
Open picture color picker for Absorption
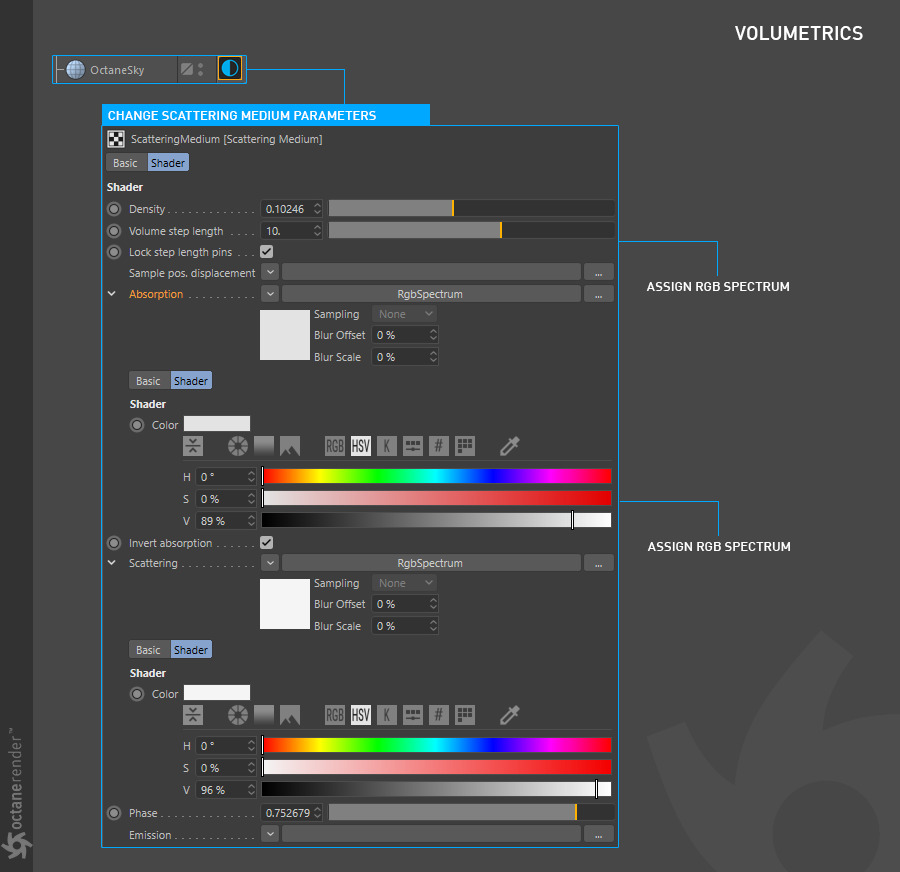[290, 446]
